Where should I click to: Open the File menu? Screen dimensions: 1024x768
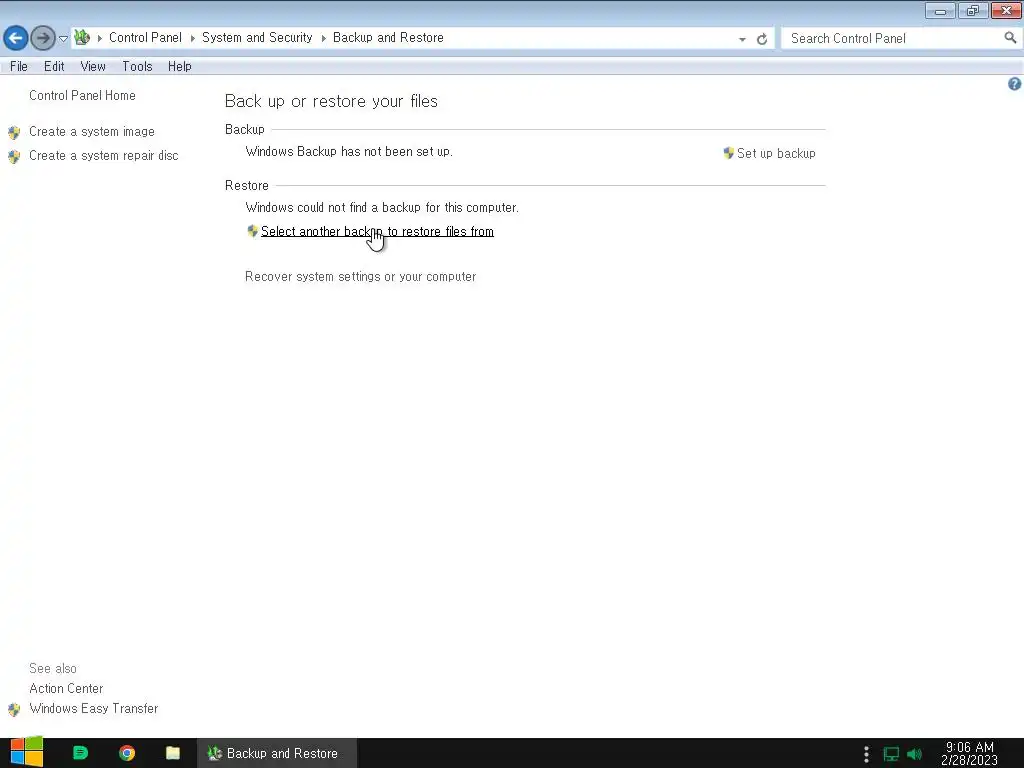(19, 66)
